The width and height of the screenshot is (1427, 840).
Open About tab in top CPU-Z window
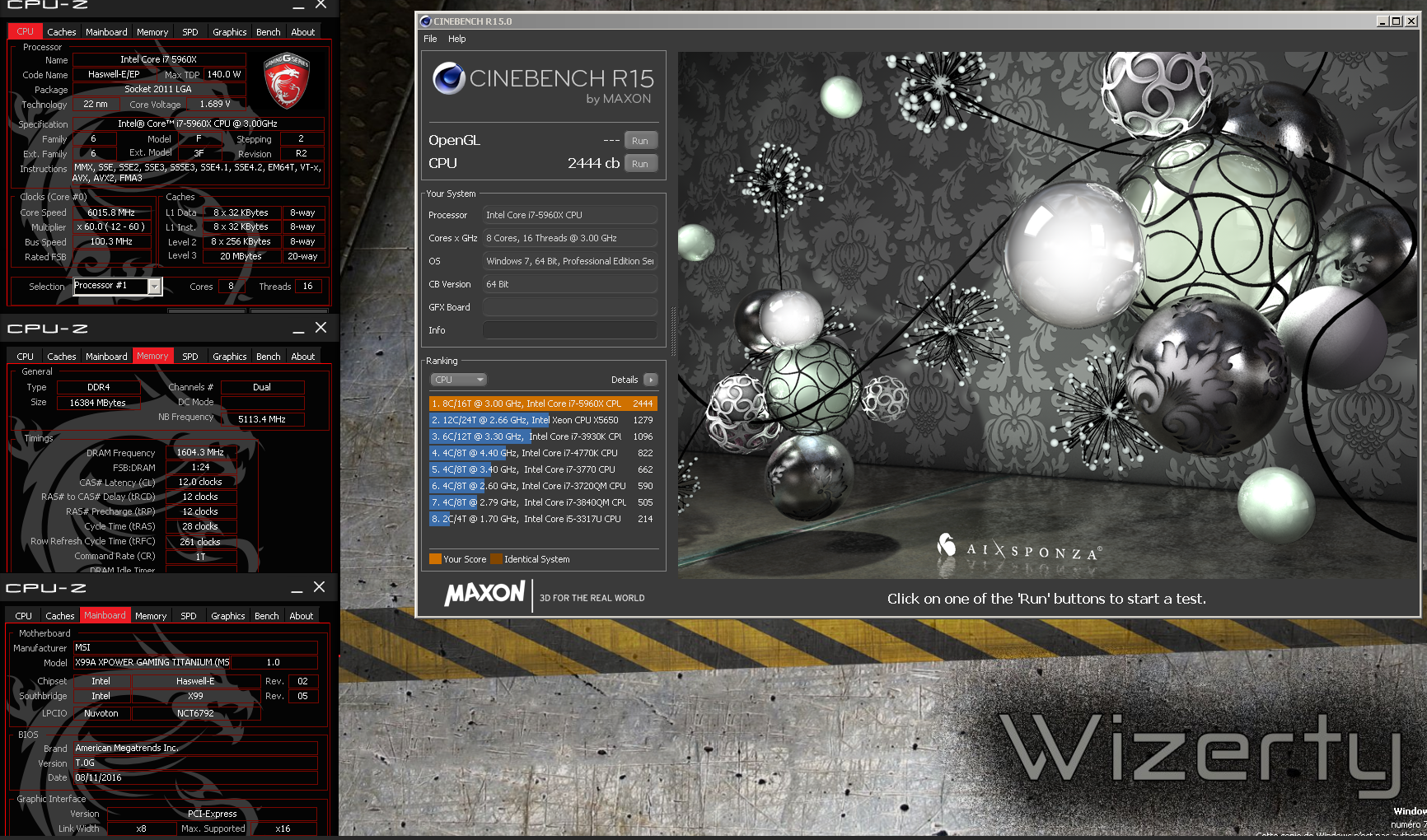[x=302, y=32]
